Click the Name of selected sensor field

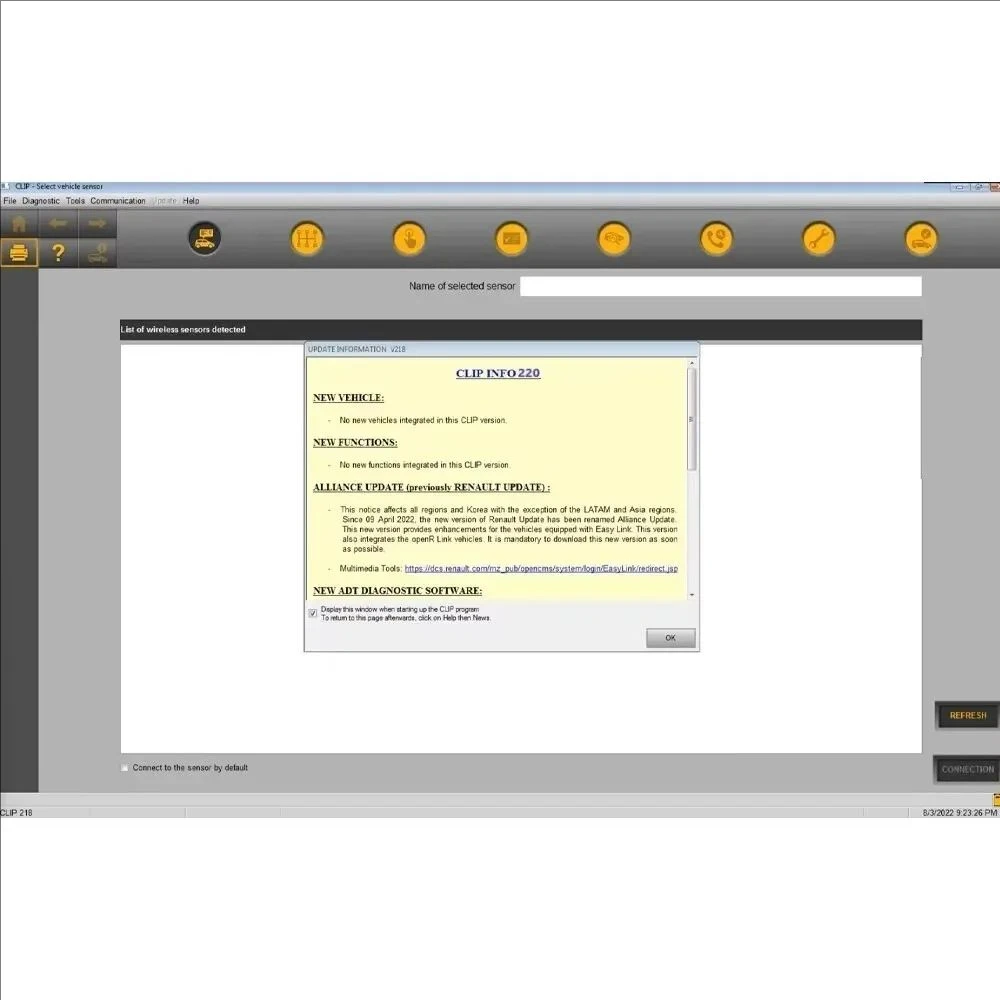coord(720,287)
